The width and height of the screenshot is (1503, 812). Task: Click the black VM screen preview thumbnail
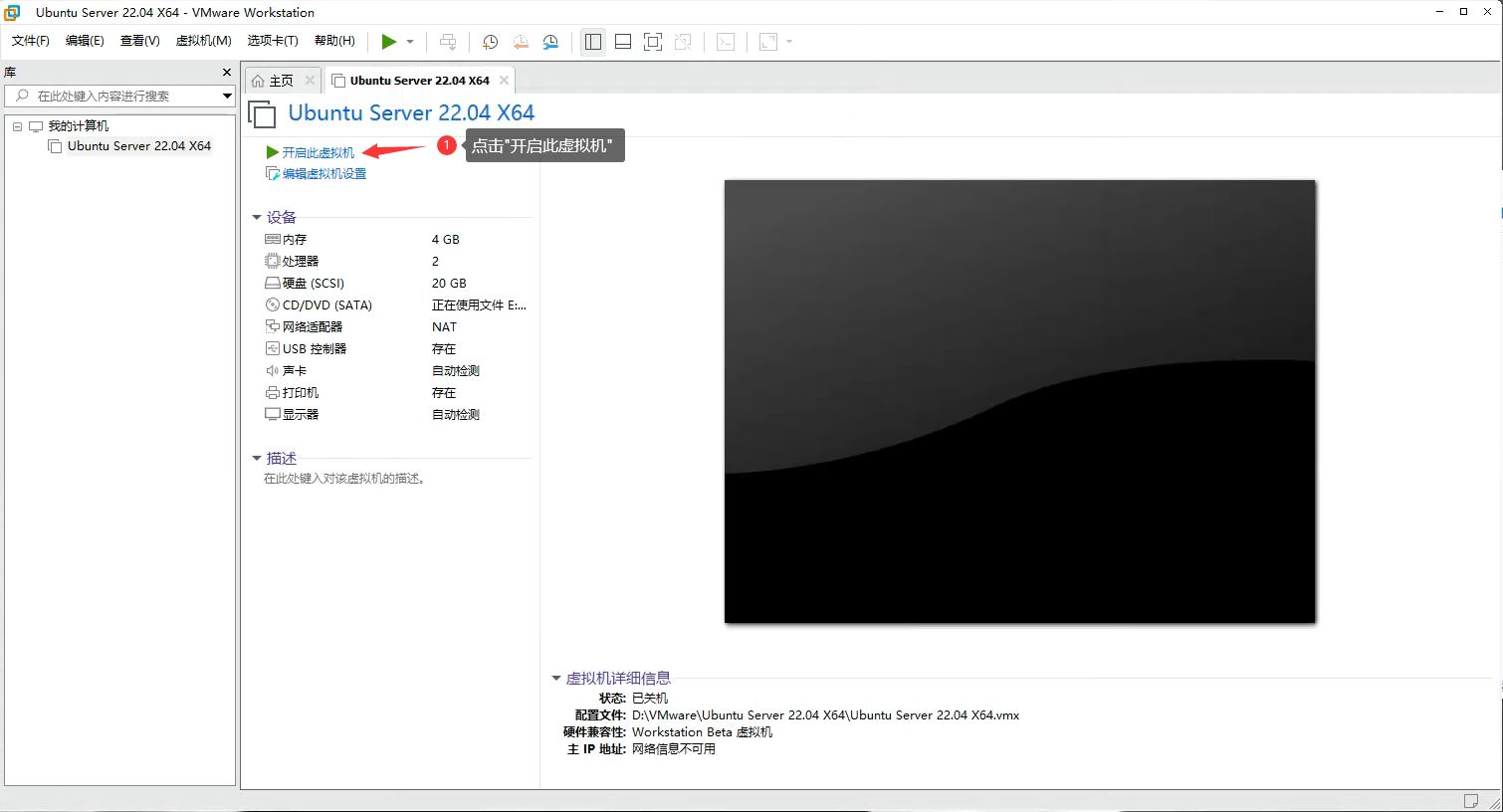[x=1020, y=402]
